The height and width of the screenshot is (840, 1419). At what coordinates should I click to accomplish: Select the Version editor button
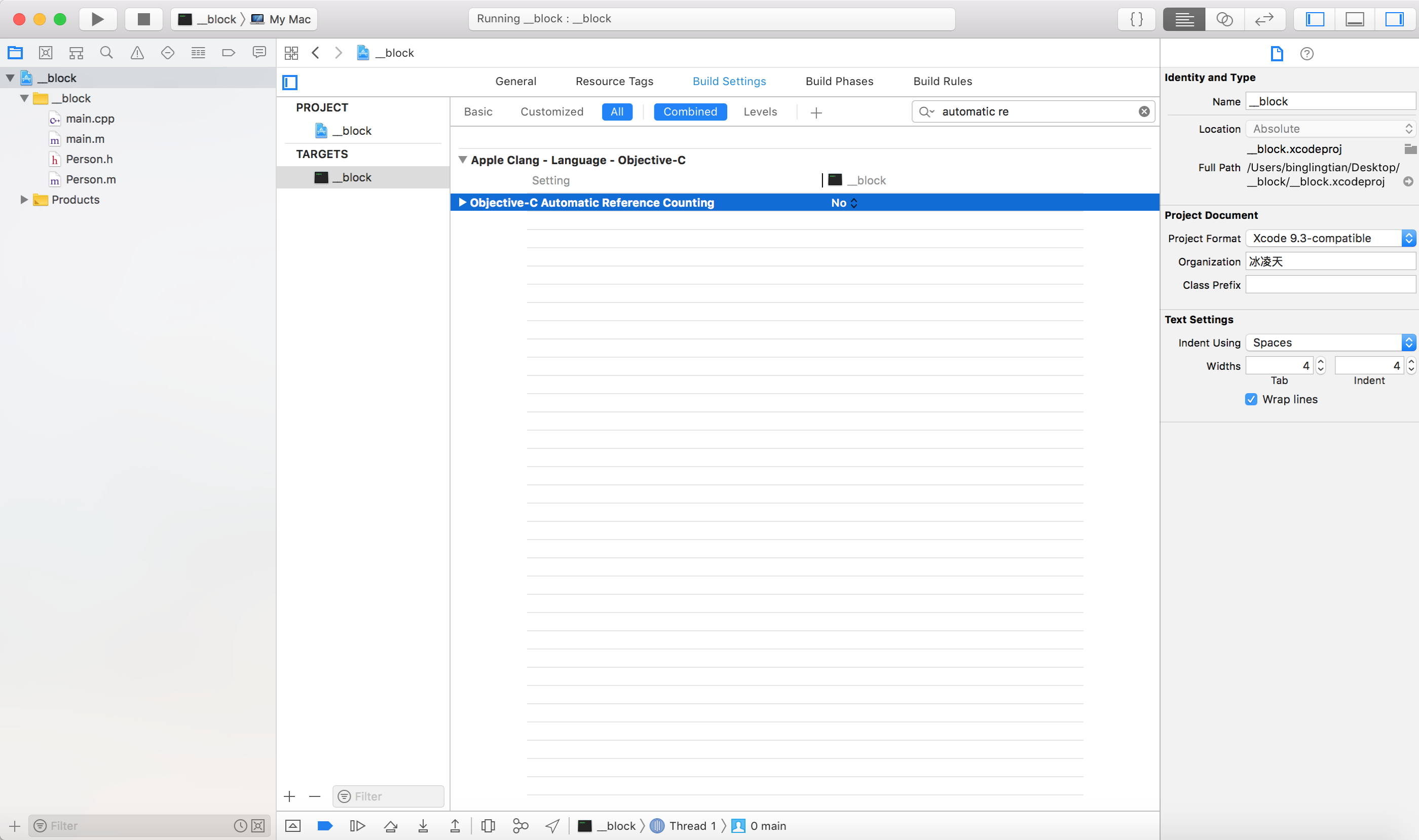coord(1264,19)
